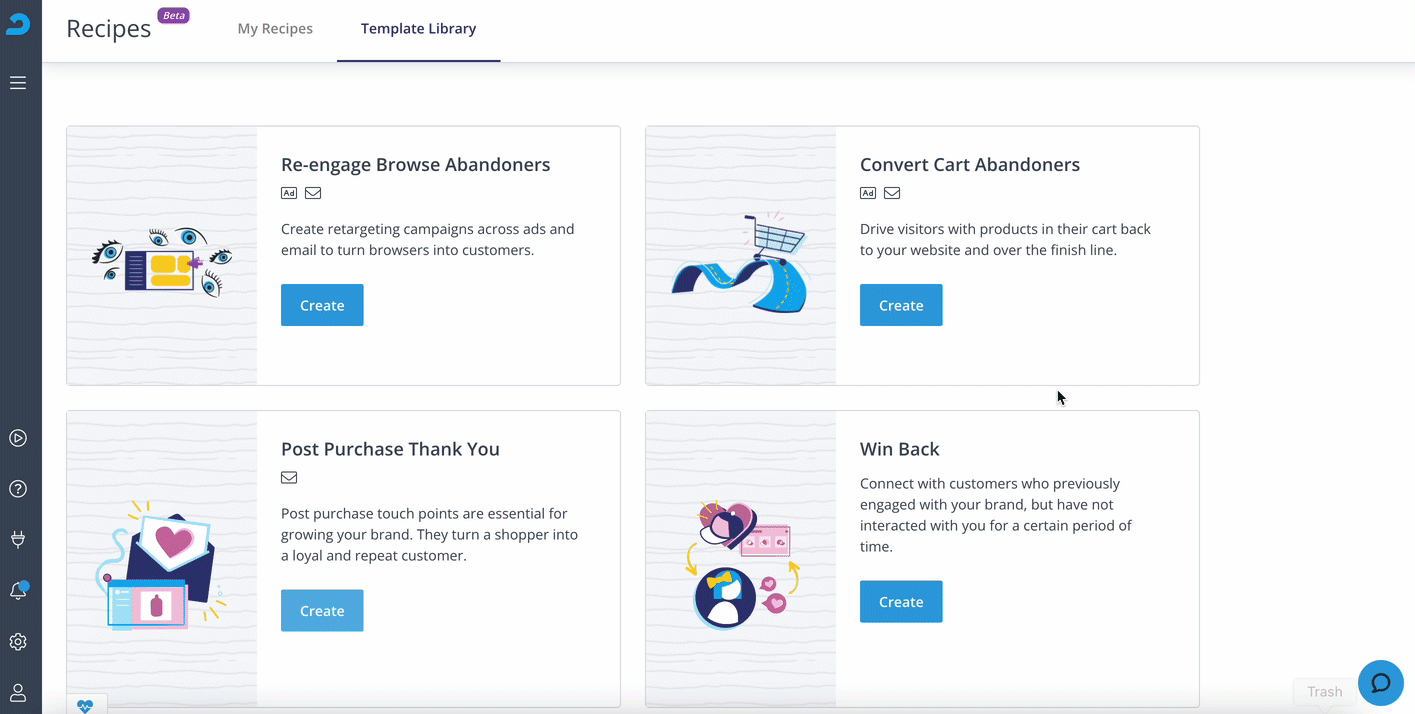The image size is (1415, 714).
Task: Open the settings gear icon
Action: coord(18,642)
